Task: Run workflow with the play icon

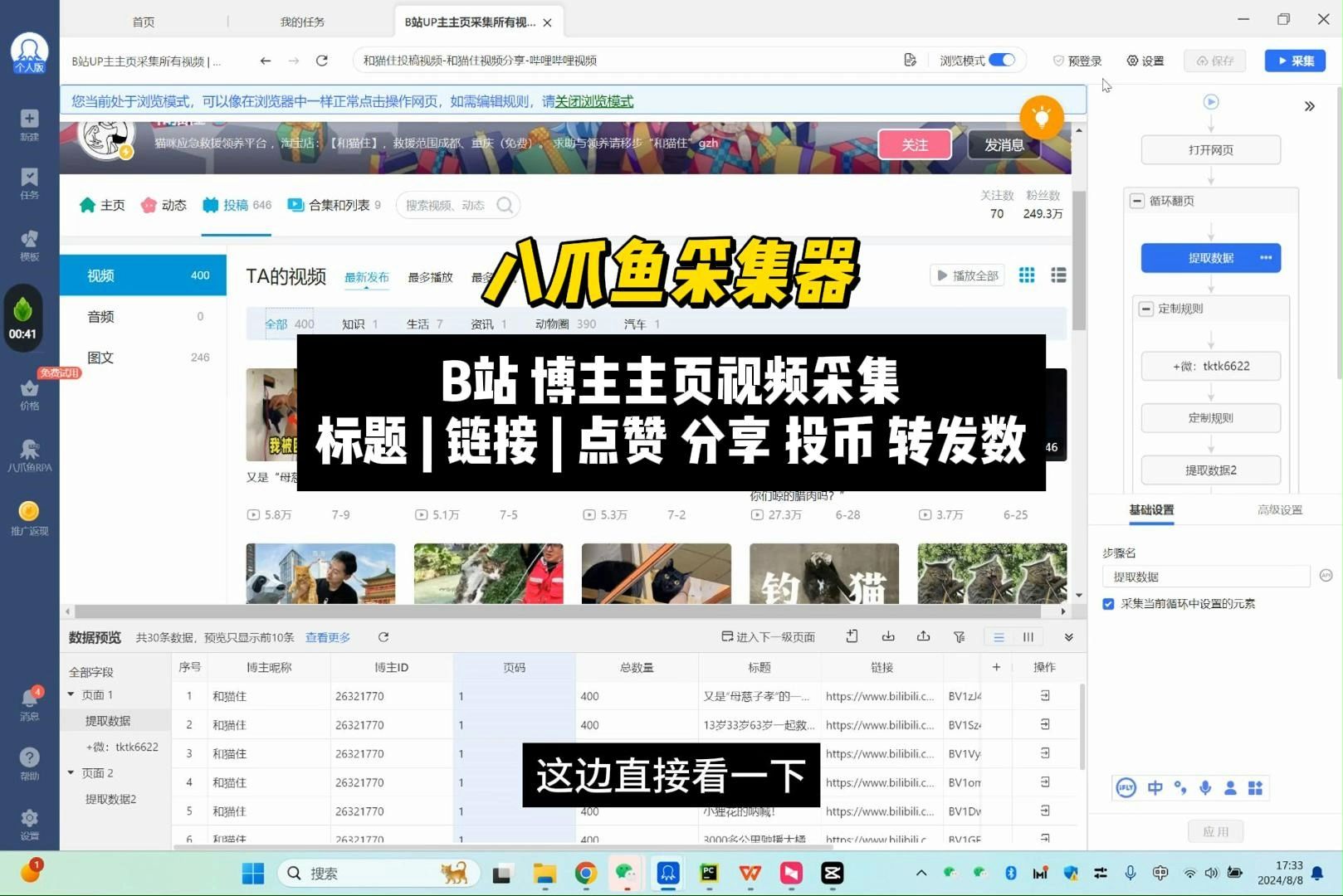Action: coord(1211,102)
